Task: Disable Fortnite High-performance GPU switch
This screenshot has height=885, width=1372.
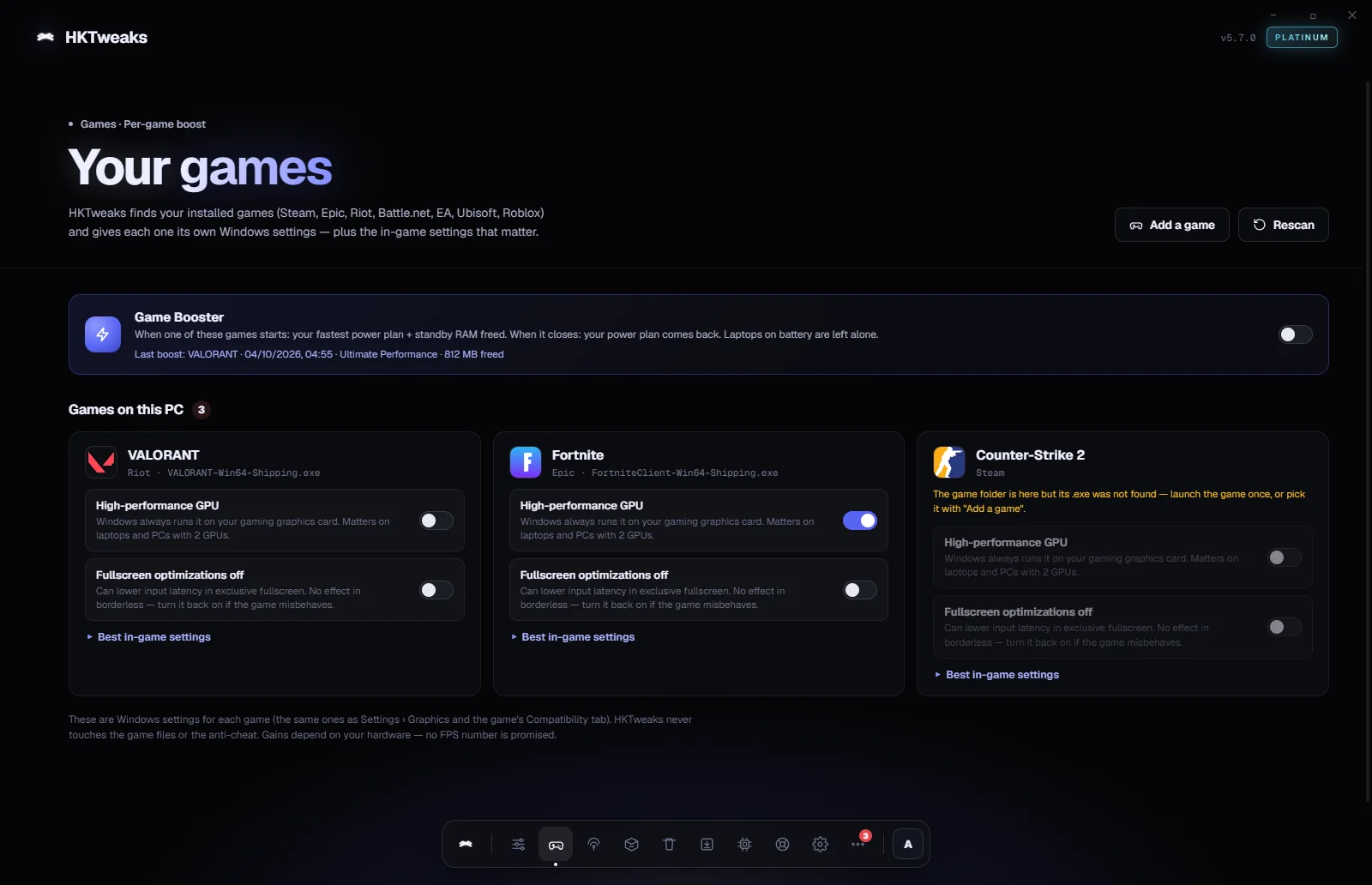Action: [860, 521]
